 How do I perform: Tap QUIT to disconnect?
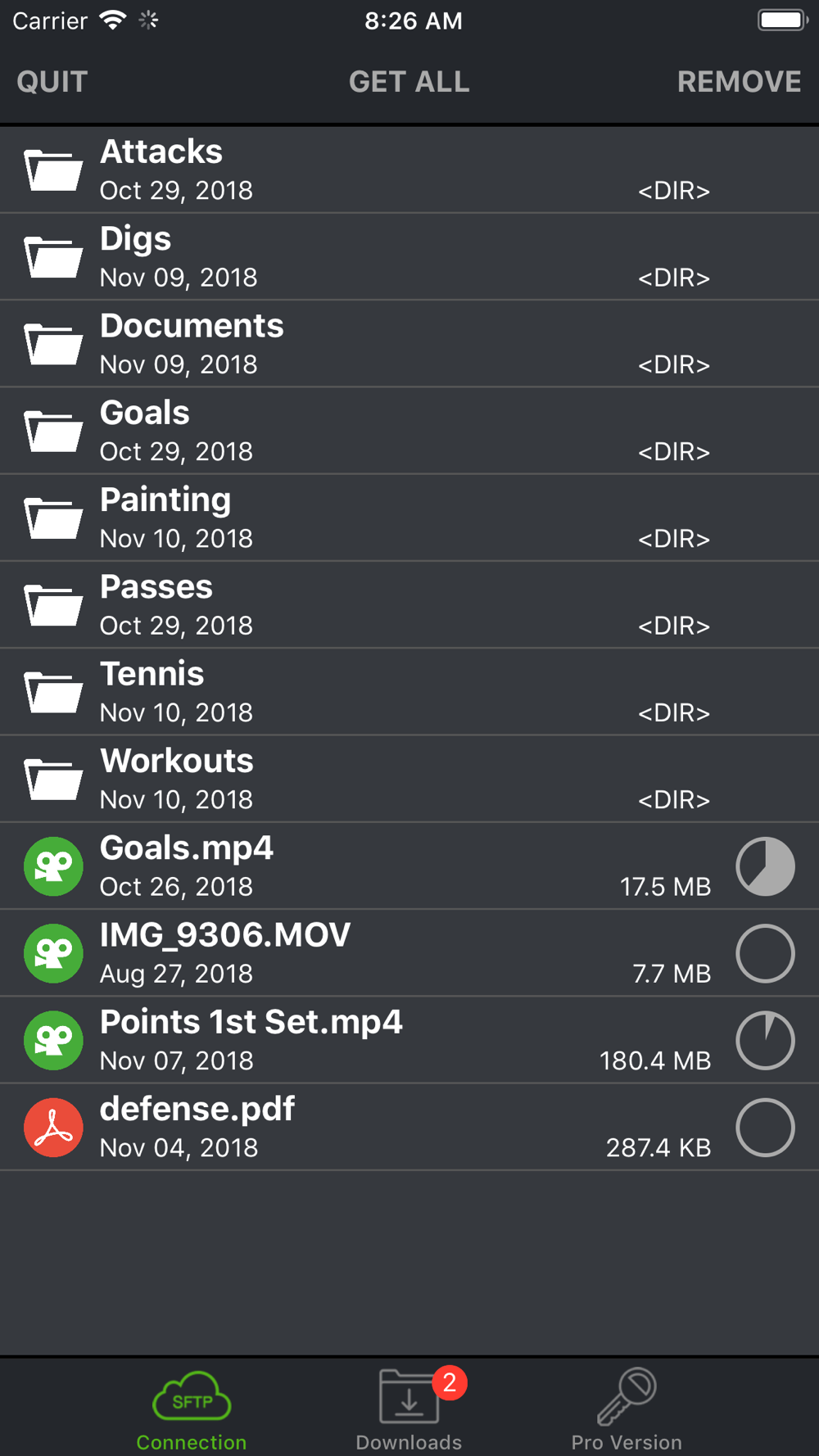(x=52, y=82)
